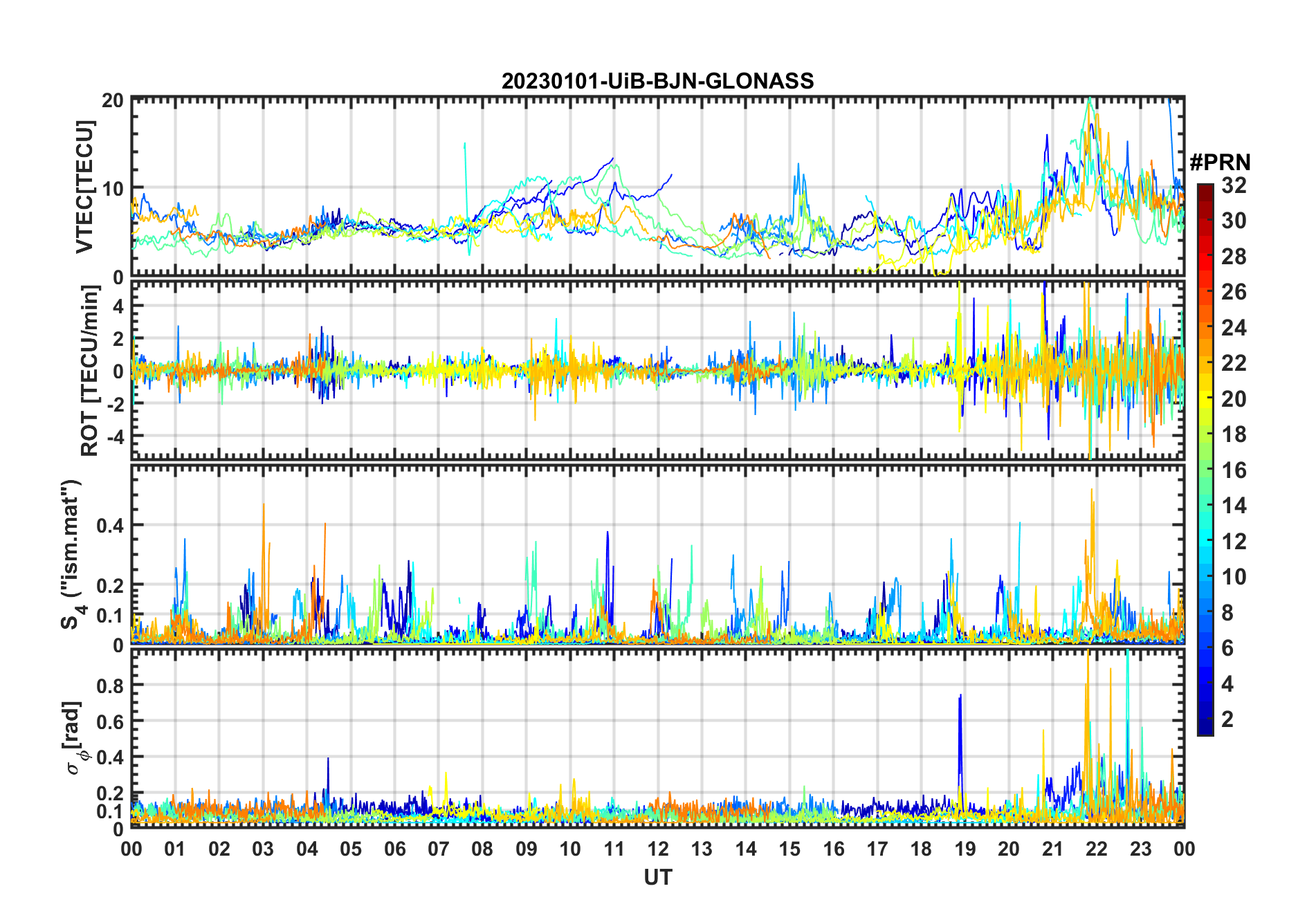The width and height of the screenshot is (1316, 920).
Task: Click the 16 label on the PRN colorbar
Action: click(1234, 470)
